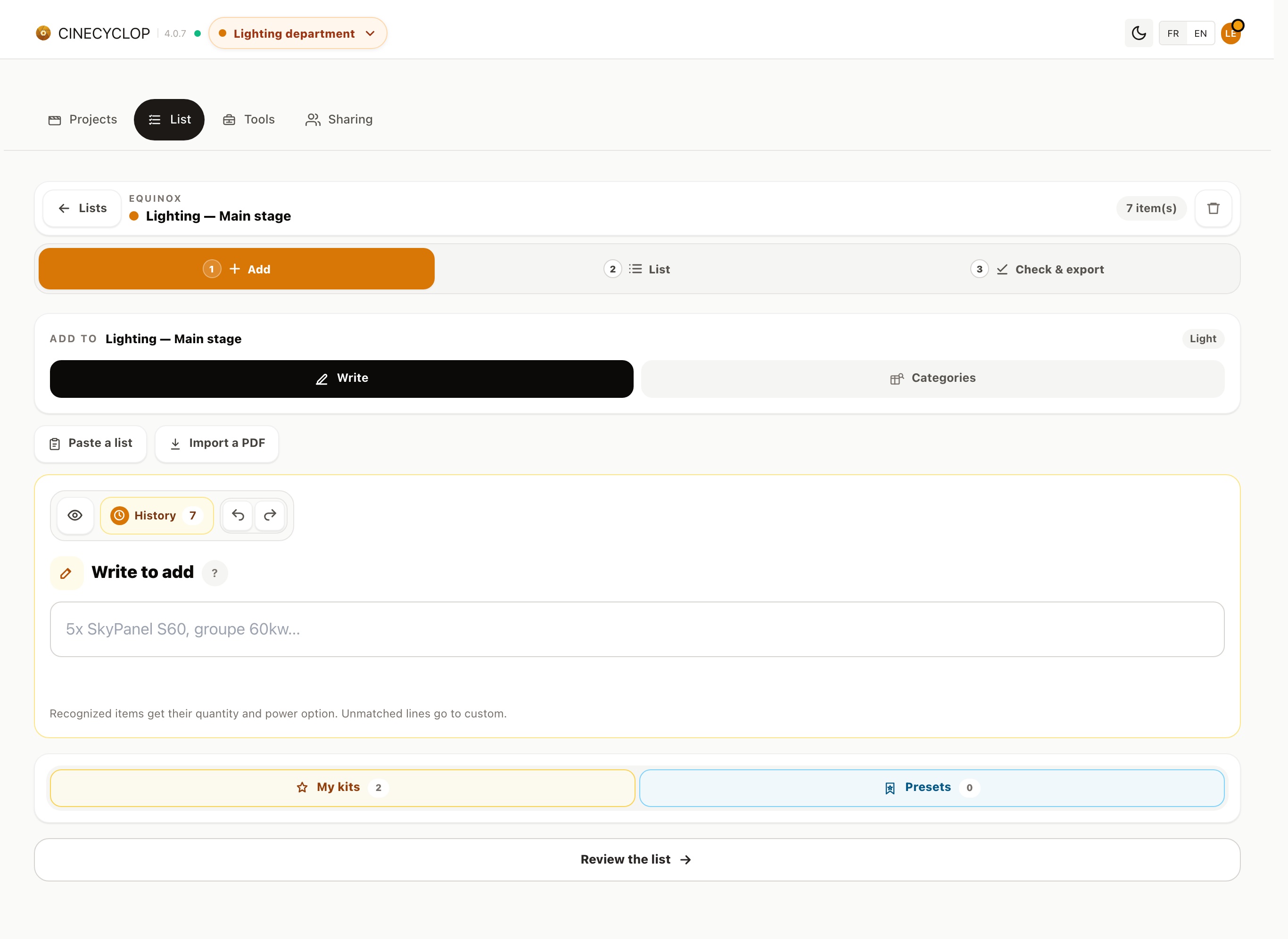Focus the SkyPanel S60 text input field
The width and height of the screenshot is (1288, 939).
636,629
